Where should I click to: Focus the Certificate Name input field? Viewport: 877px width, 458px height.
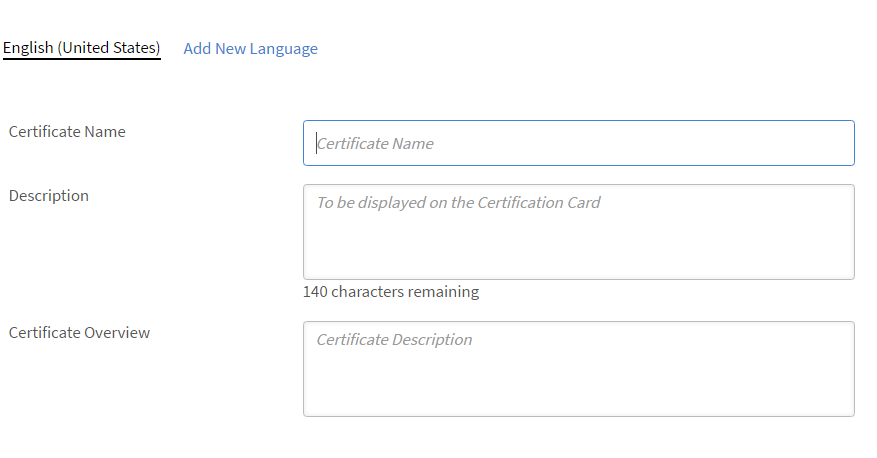pyautogui.click(x=579, y=143)
